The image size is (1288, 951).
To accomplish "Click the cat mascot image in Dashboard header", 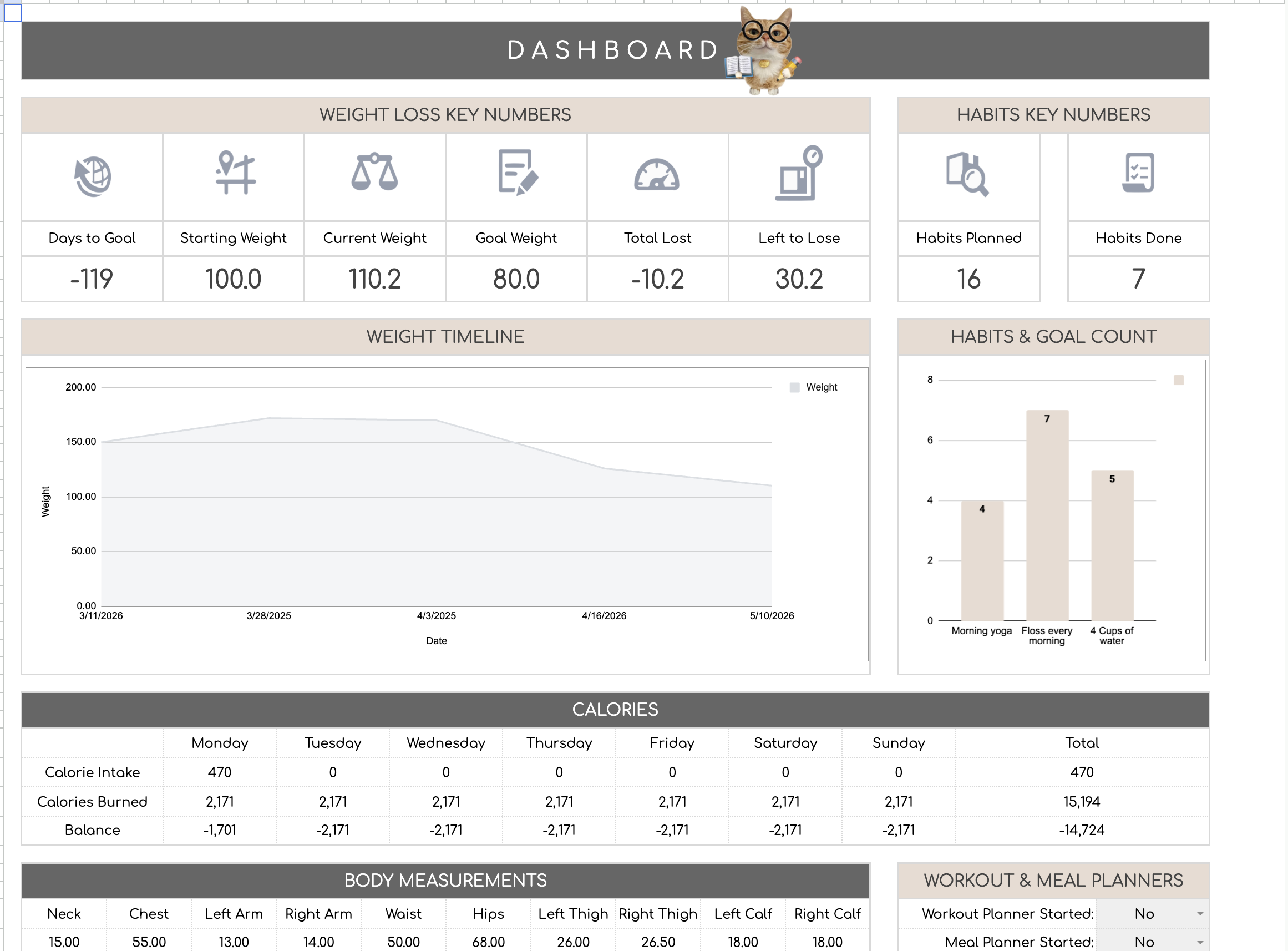I will tap(763, 50).
